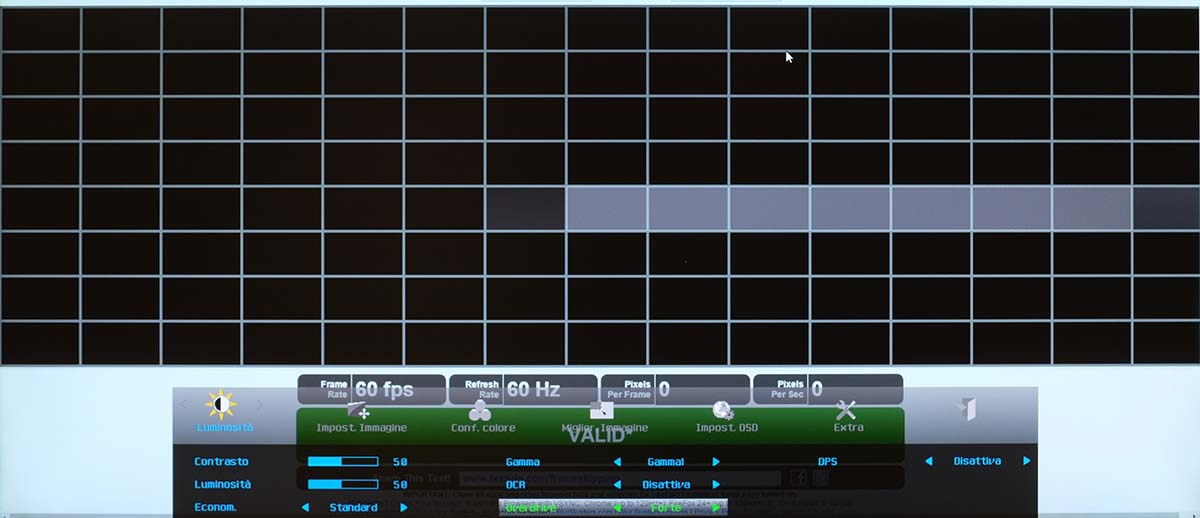The width and height of the screenshot is (1200, 518).
Task: Click the Contrasto slider bar
Action: tap(343, 462)
